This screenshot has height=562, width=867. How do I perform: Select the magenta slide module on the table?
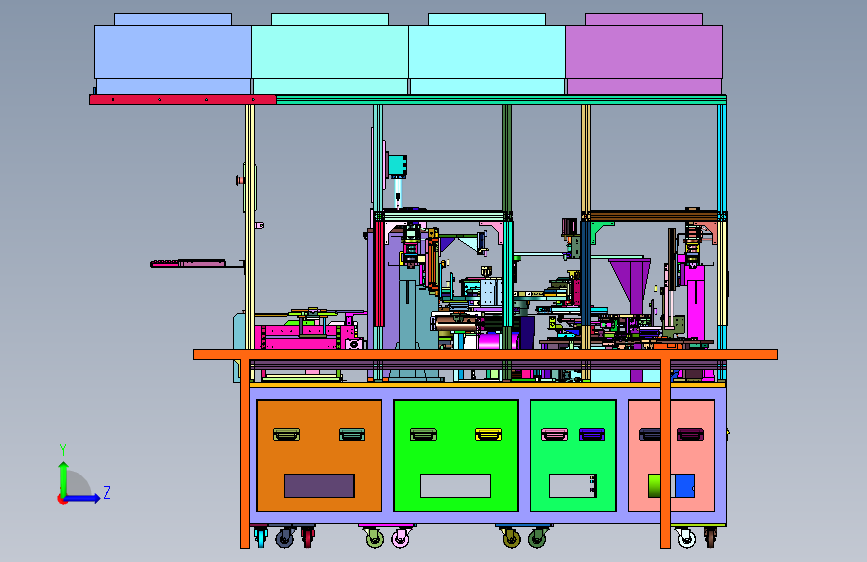tap(305, 337)
